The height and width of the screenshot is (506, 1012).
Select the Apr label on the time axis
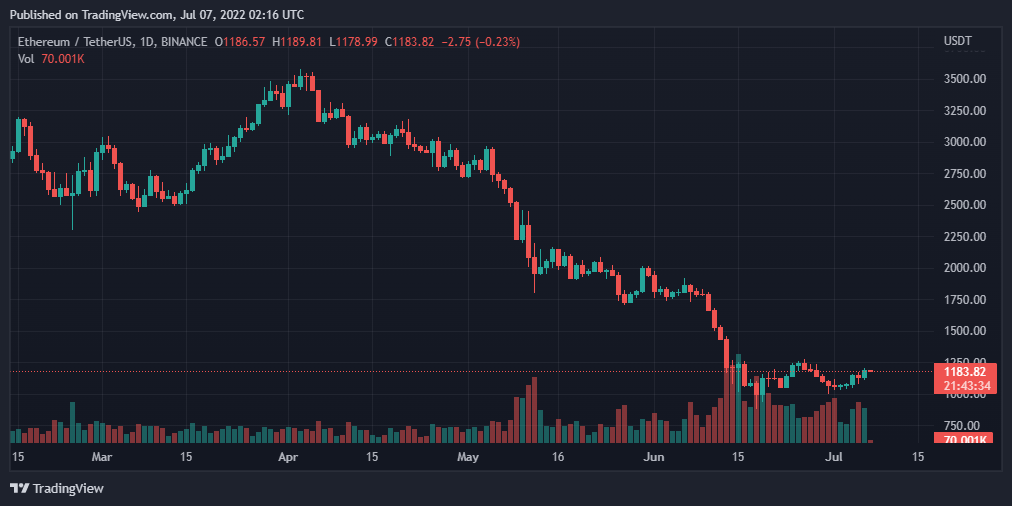[x=288, y=457]
